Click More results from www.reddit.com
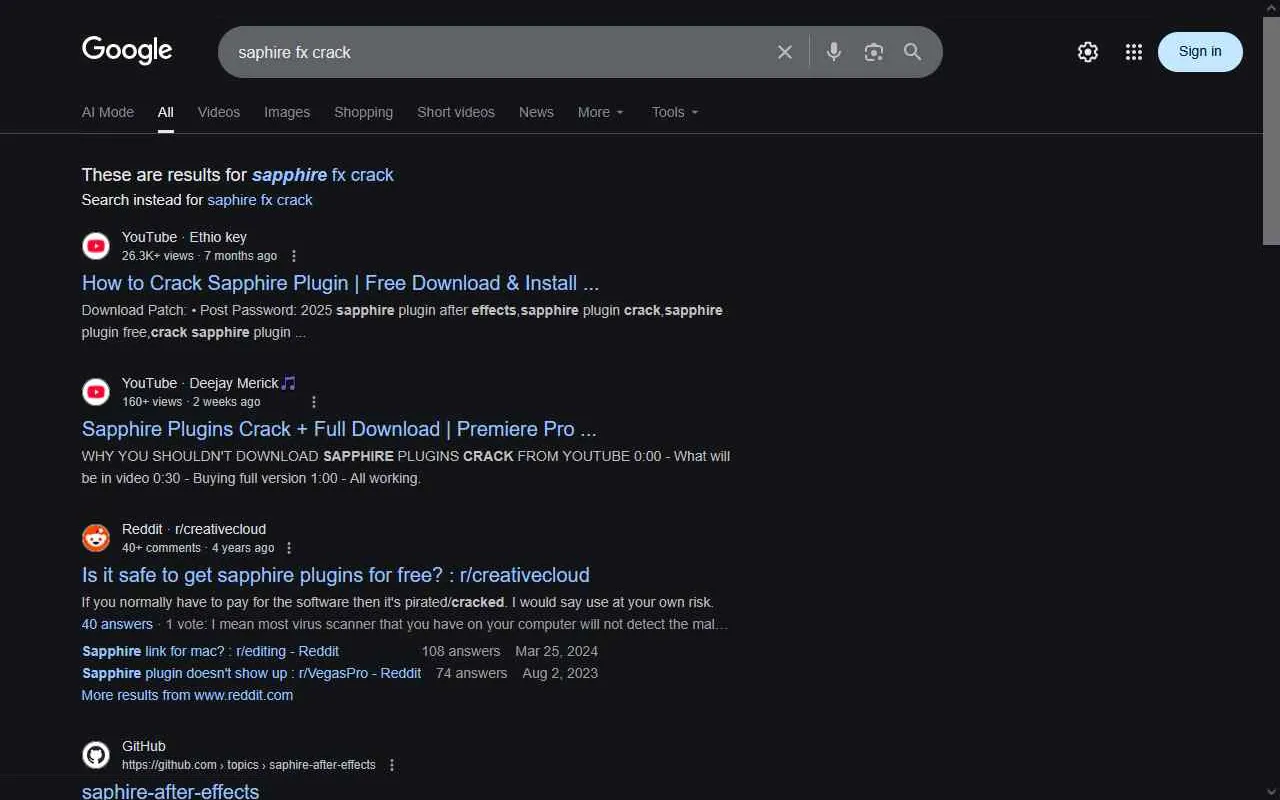Screen dimensions: 1280x800 (187, 695)
